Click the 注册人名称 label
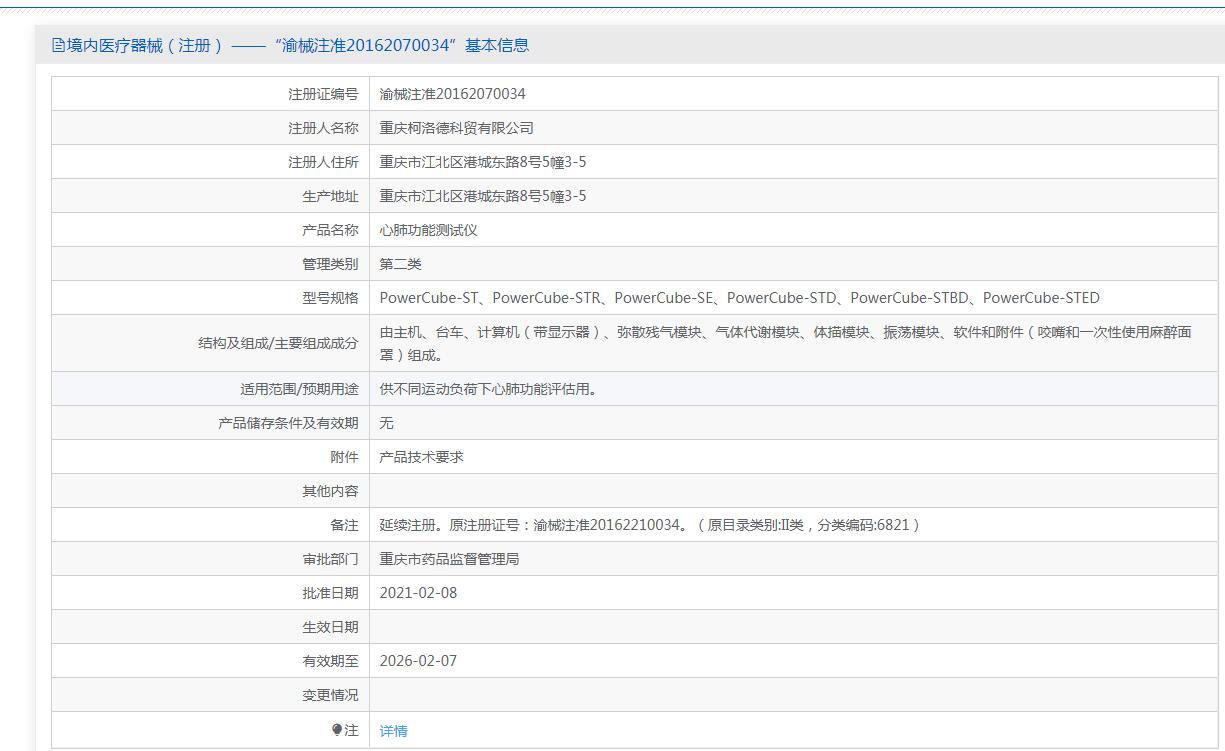1225x751 pixels. (x=323, y=128)
